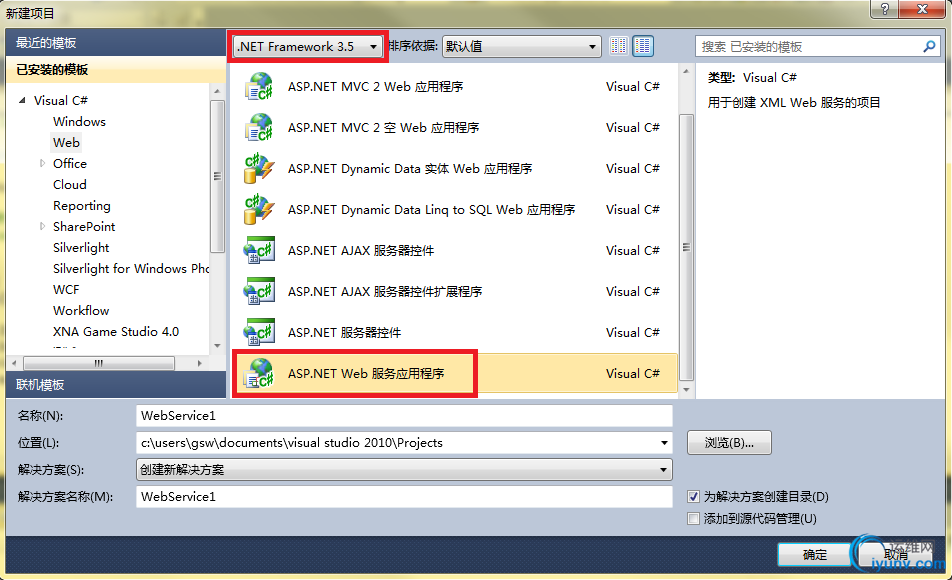Select ASP.NET AJAX 服务器控件扩展程序 text
Image resolution: width=952 pixels, height=580 pixels.
[x=385, y=292]
